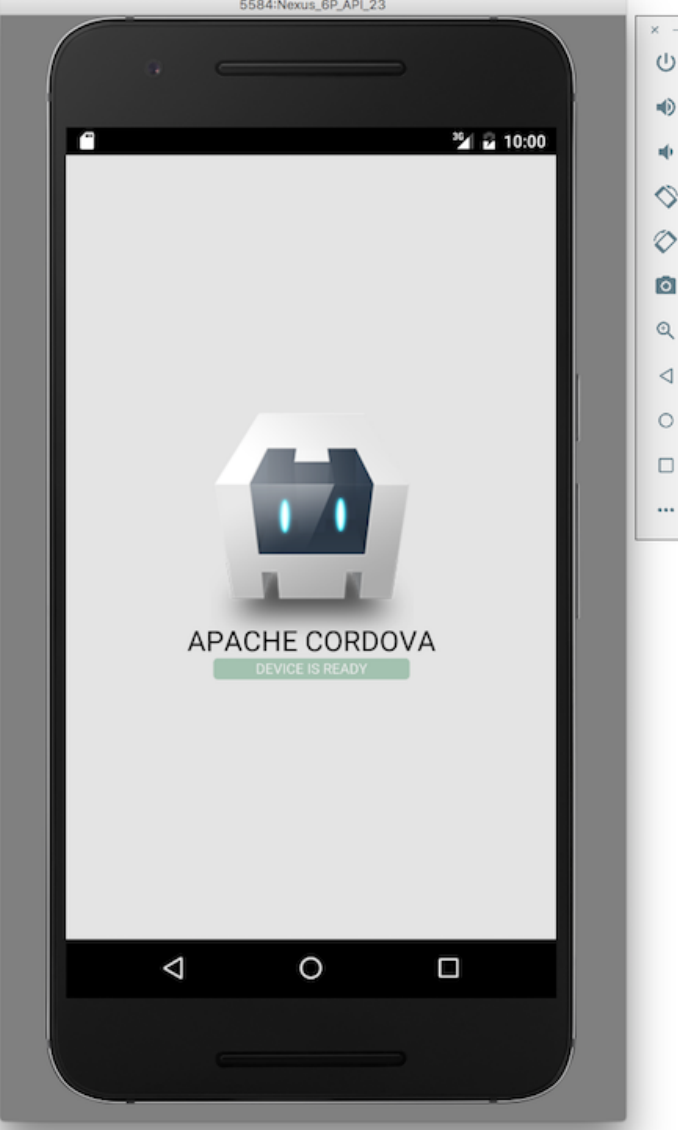Tap the SD card notification icon in the status bar

86,141
